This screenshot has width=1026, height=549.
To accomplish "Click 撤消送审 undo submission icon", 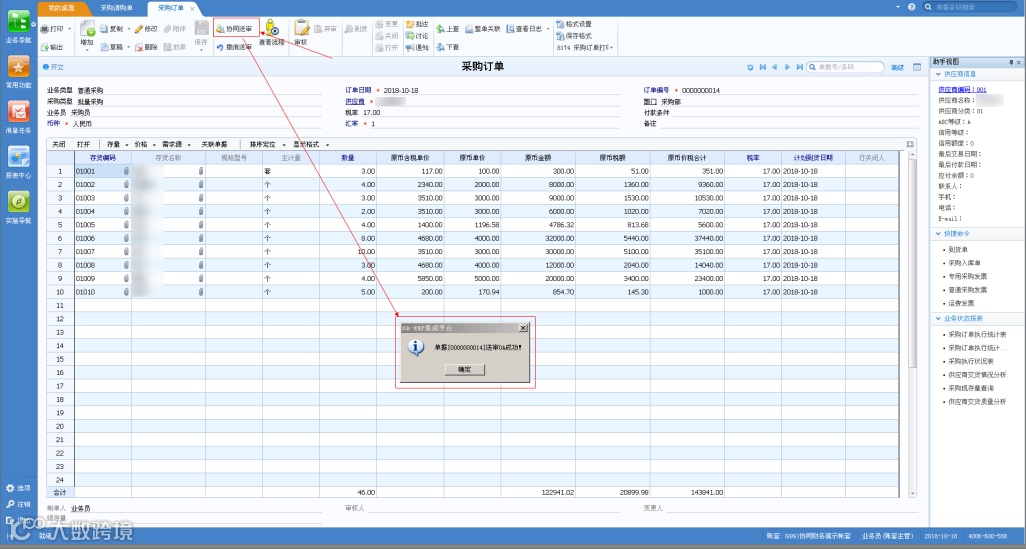I will [220, 47].
